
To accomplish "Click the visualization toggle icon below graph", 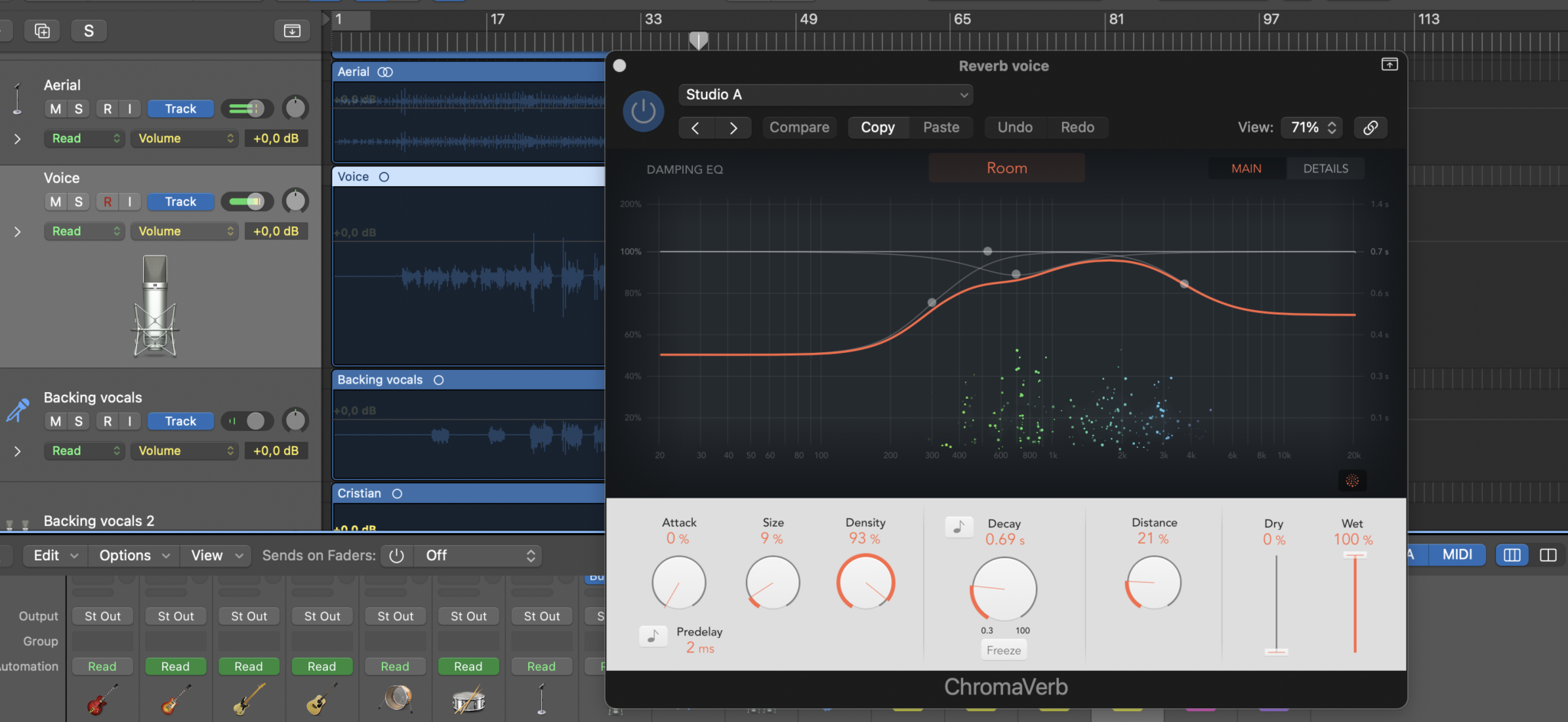I will coord(1352,481).
